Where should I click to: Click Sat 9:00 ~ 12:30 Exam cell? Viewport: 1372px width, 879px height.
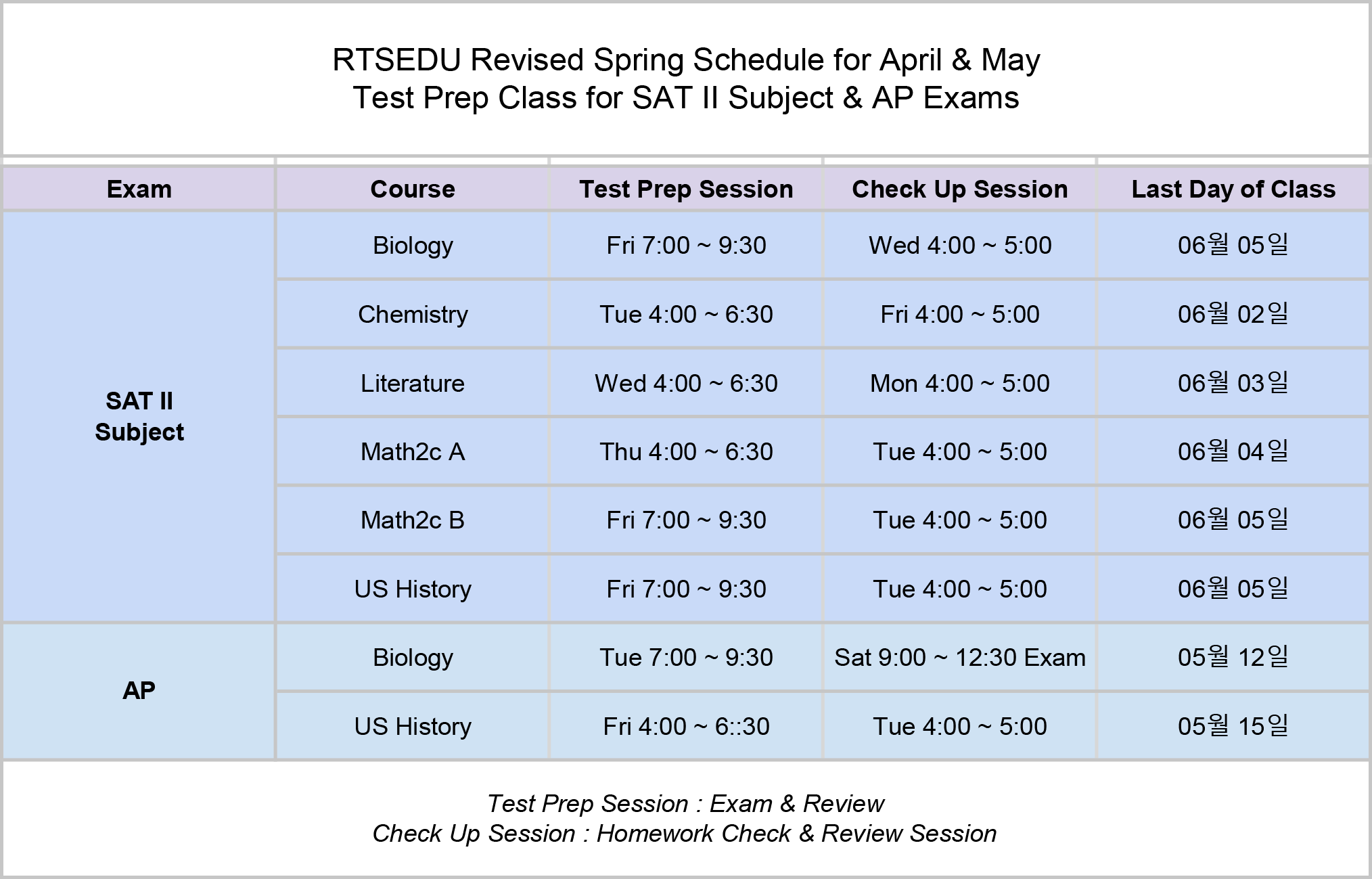[959, 657]
